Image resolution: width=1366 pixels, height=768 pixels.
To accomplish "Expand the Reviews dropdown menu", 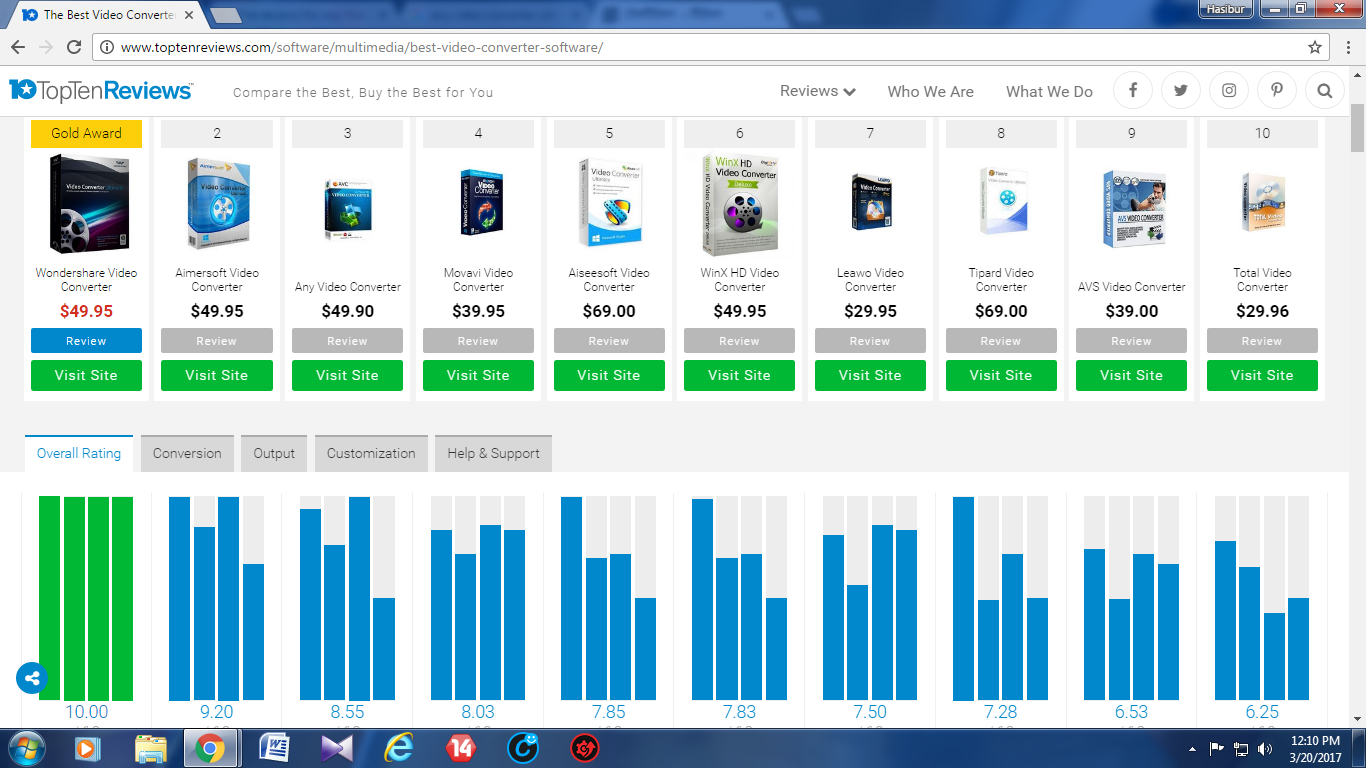I will click(x=817, y=91).
